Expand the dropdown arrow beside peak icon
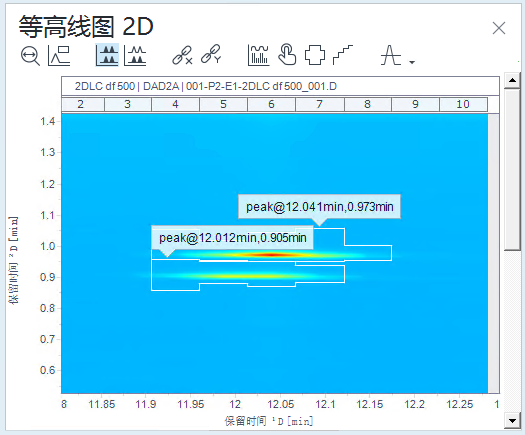 pos(412,62)
